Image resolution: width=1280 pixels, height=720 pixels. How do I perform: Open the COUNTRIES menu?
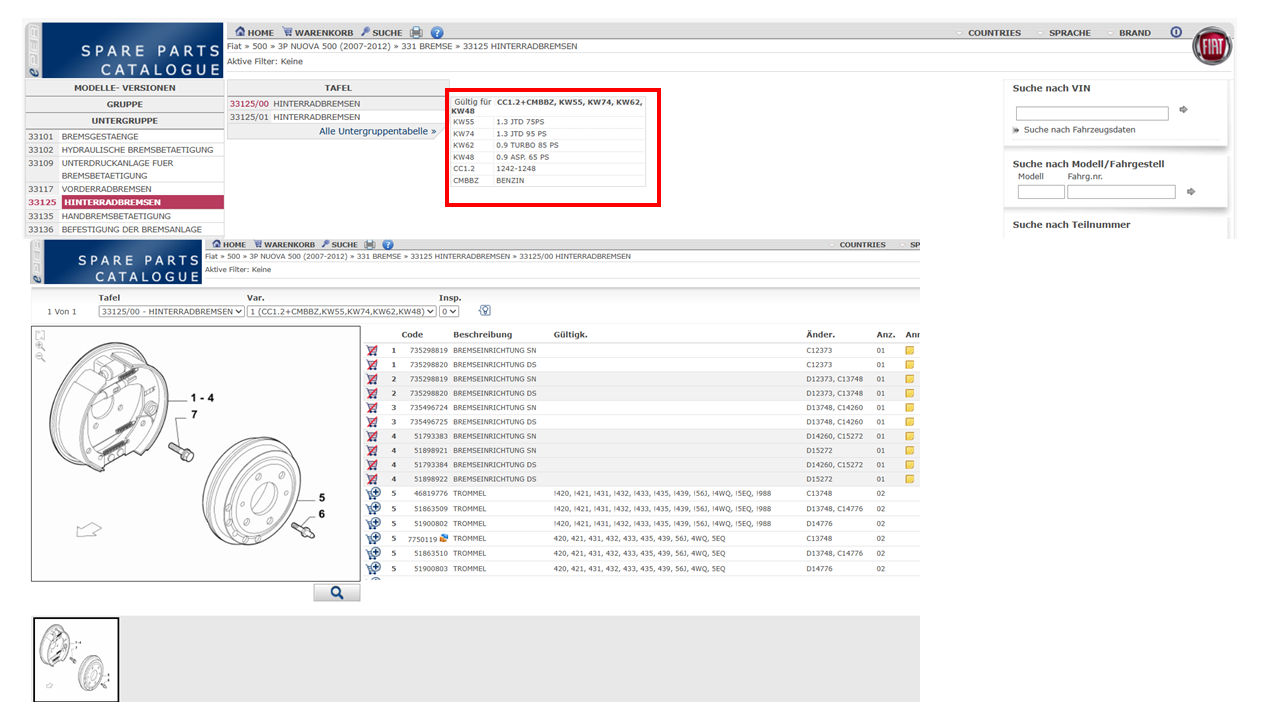coord(994,33)
